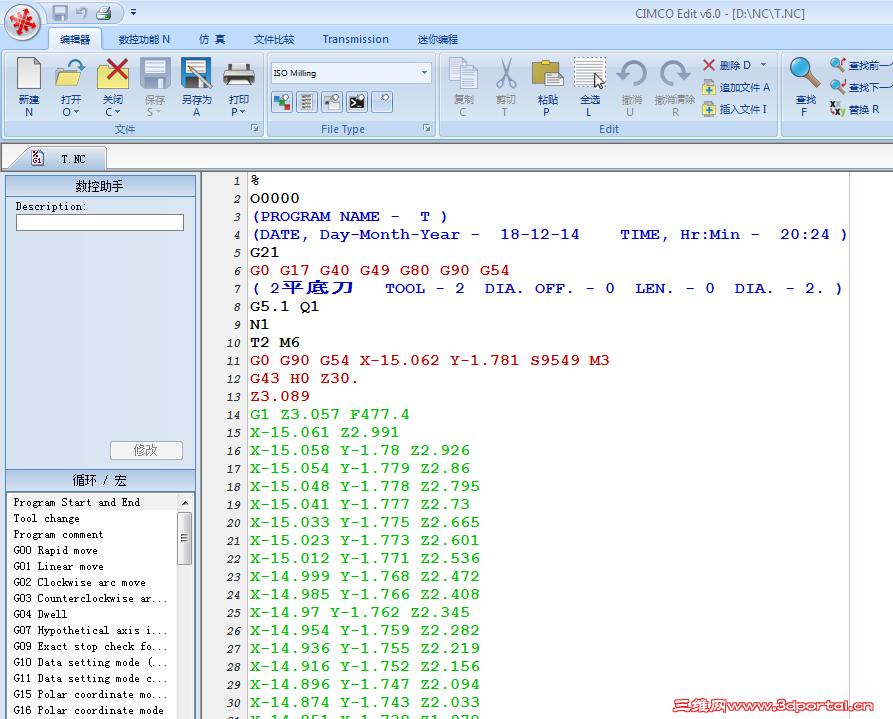Viewport: 893px width, 719px height.
Task: Switch to the 仿真 ribbon tab
Action: click(212, 39)
